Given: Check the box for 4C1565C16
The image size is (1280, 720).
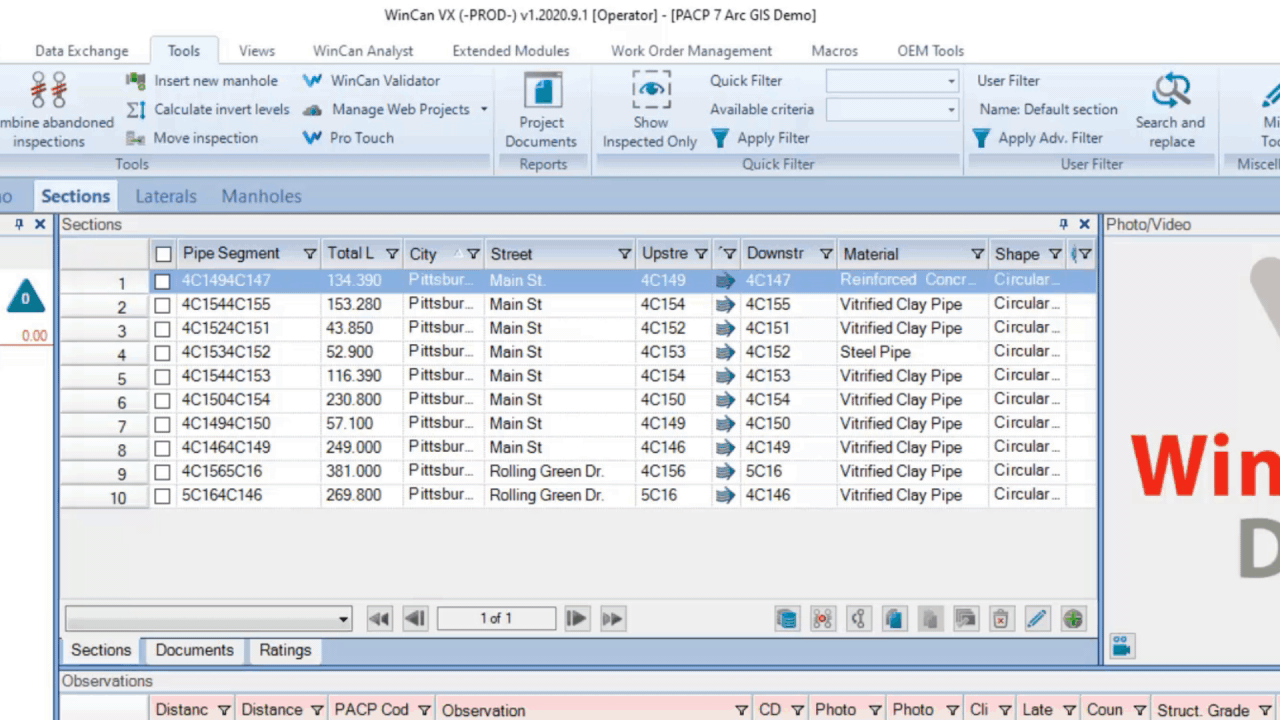Looking at the screenshot, I should [162, 473].
